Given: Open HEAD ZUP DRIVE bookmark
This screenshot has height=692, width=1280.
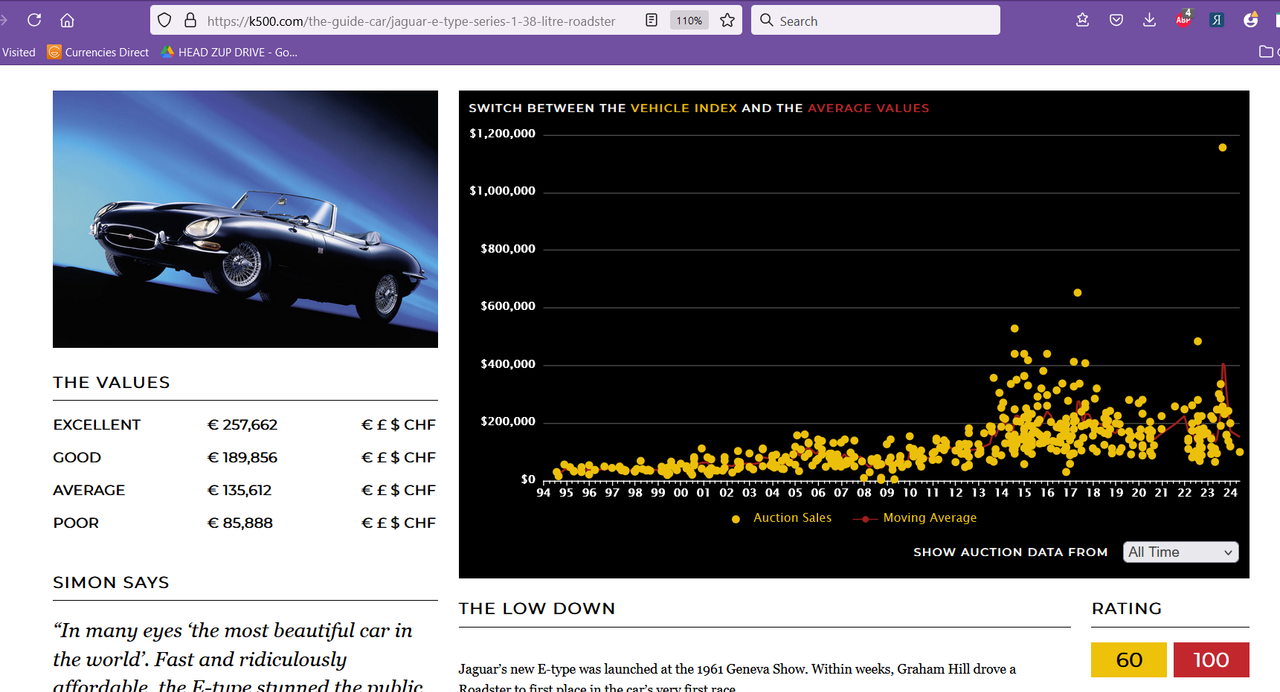Looking at the screenshot, I should (x=229, y=52).
